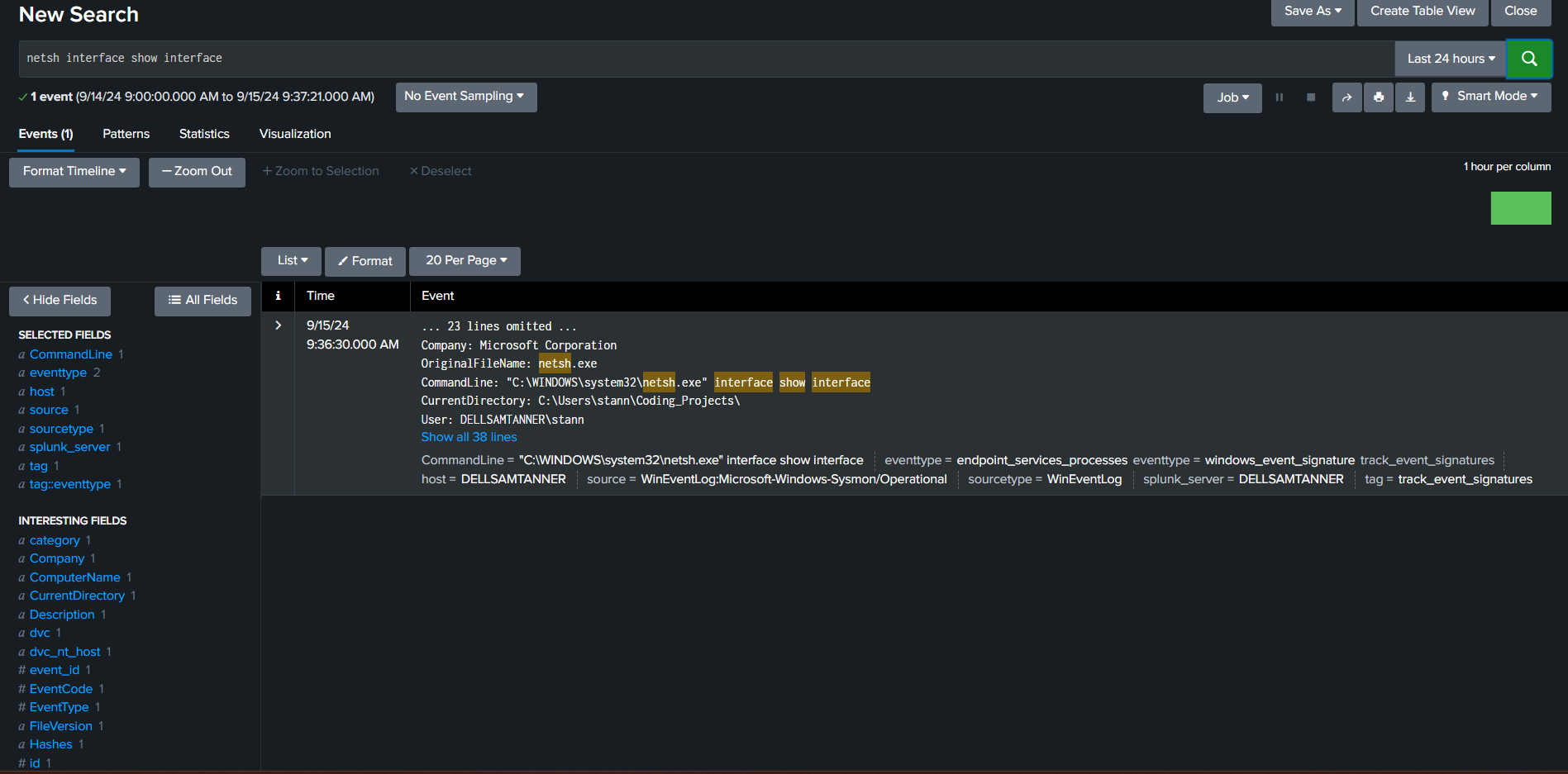Click the Print results icon
Image resolution: width=1568 pixels, height=774 pixels.
[x=1378, y=97]
